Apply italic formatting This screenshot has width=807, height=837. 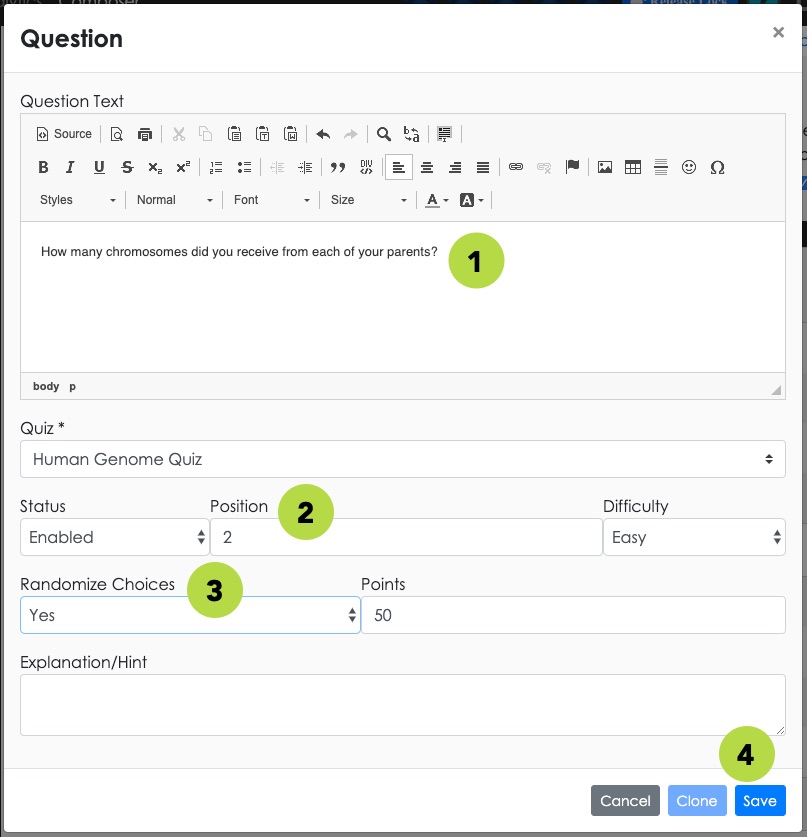tap(70, 168)
